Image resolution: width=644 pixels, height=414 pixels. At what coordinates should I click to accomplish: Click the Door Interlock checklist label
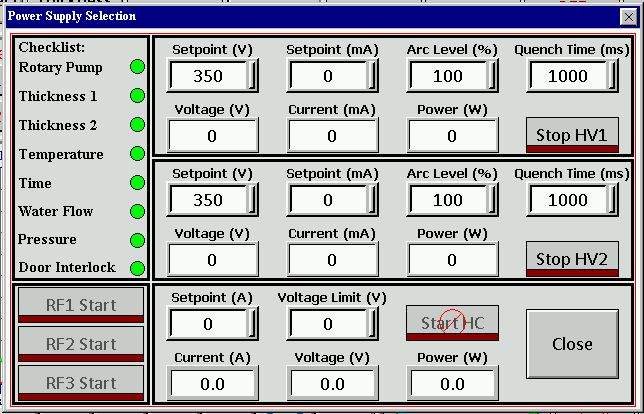coord(67,267)
